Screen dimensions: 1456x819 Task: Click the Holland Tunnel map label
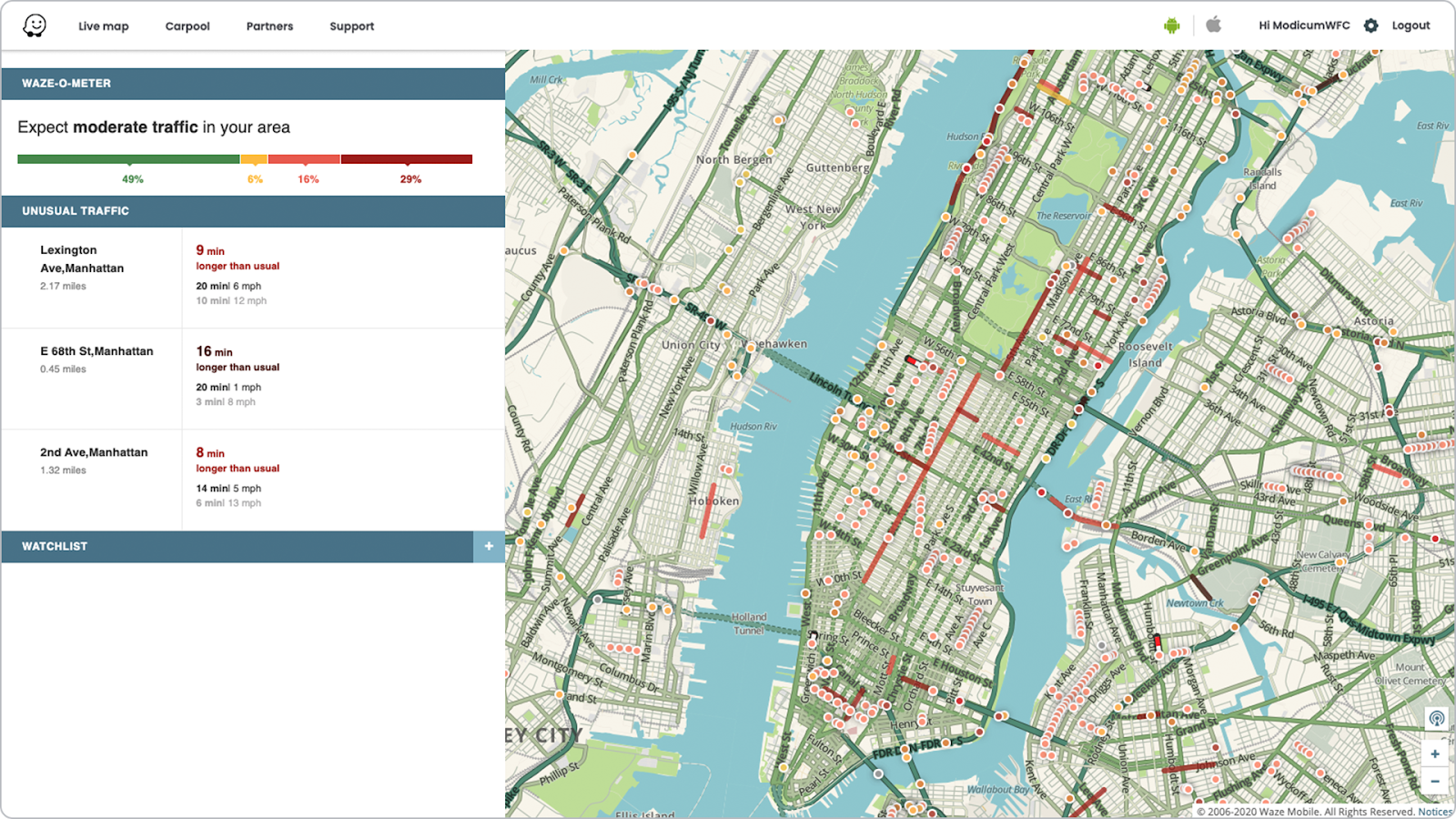click(749, 623)
